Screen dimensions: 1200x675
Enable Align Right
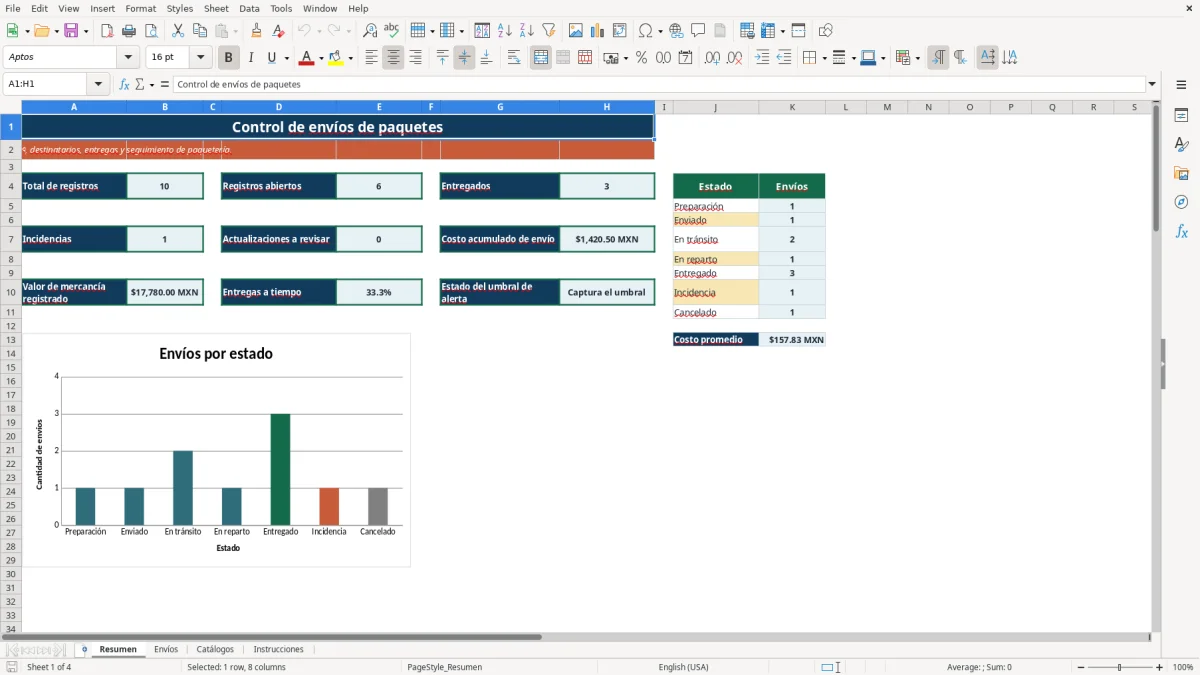415,58
